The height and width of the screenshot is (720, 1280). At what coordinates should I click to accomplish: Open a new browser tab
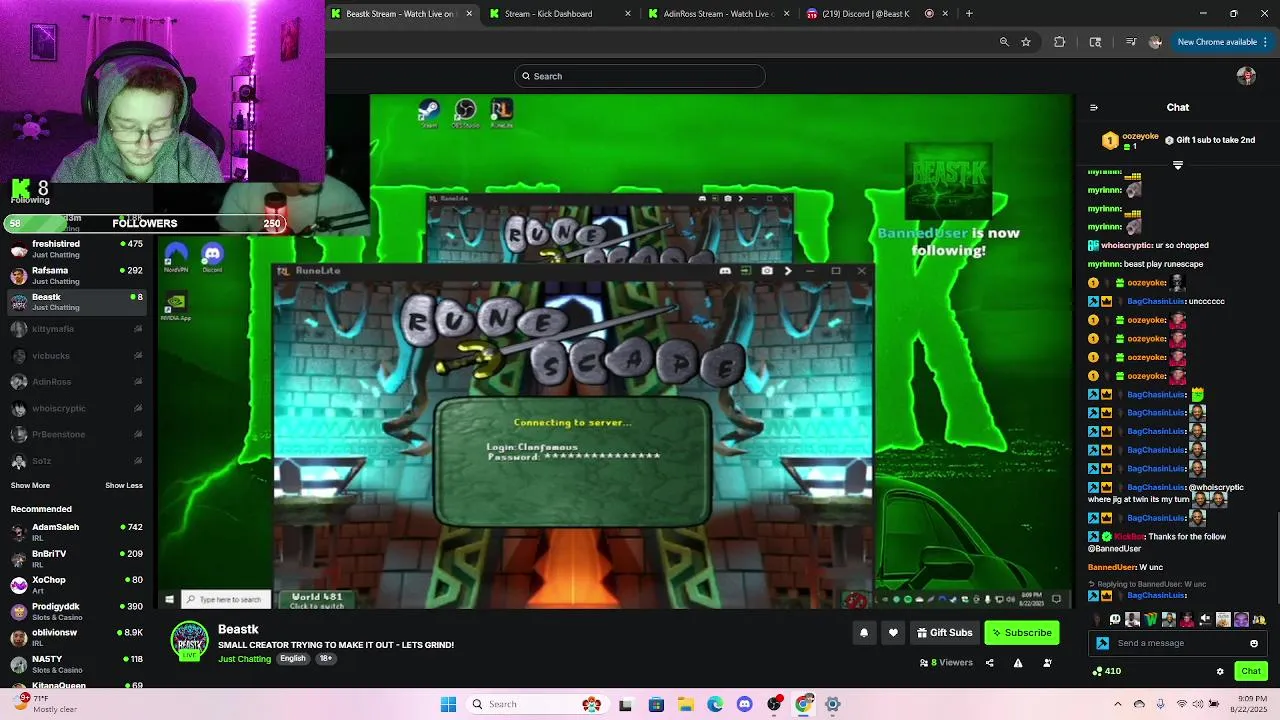(969, 13)
